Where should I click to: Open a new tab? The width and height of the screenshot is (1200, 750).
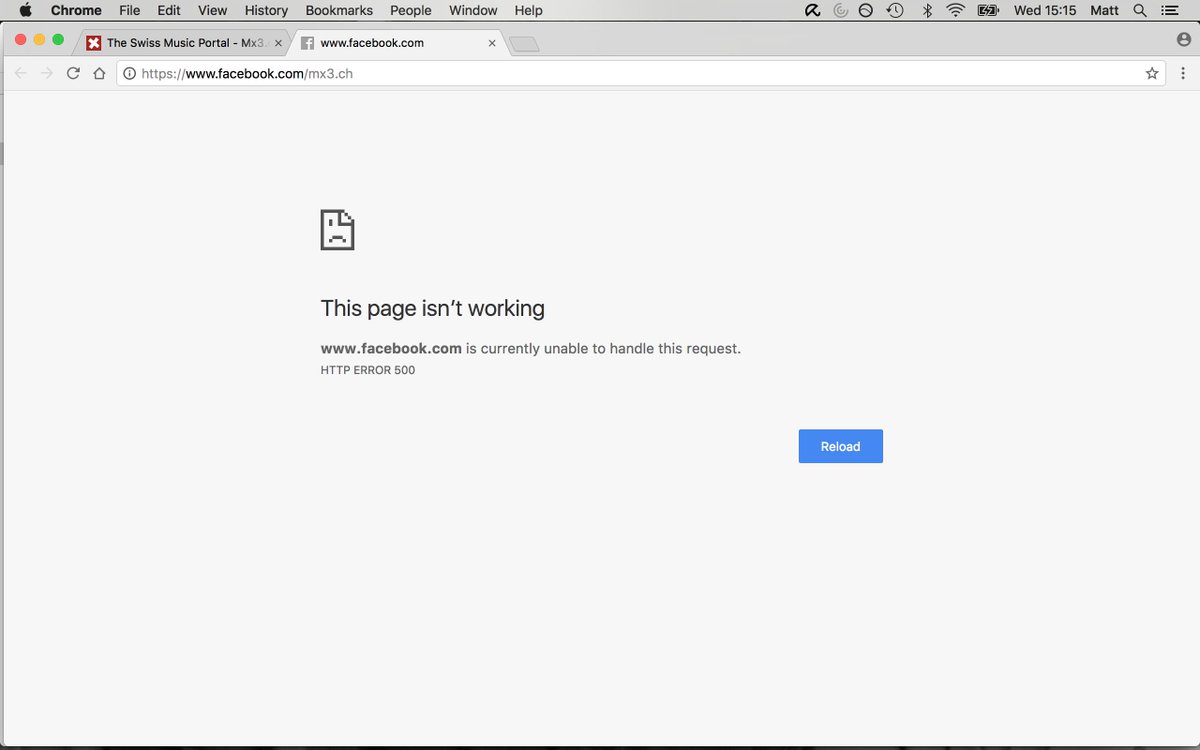pos(524,44)
